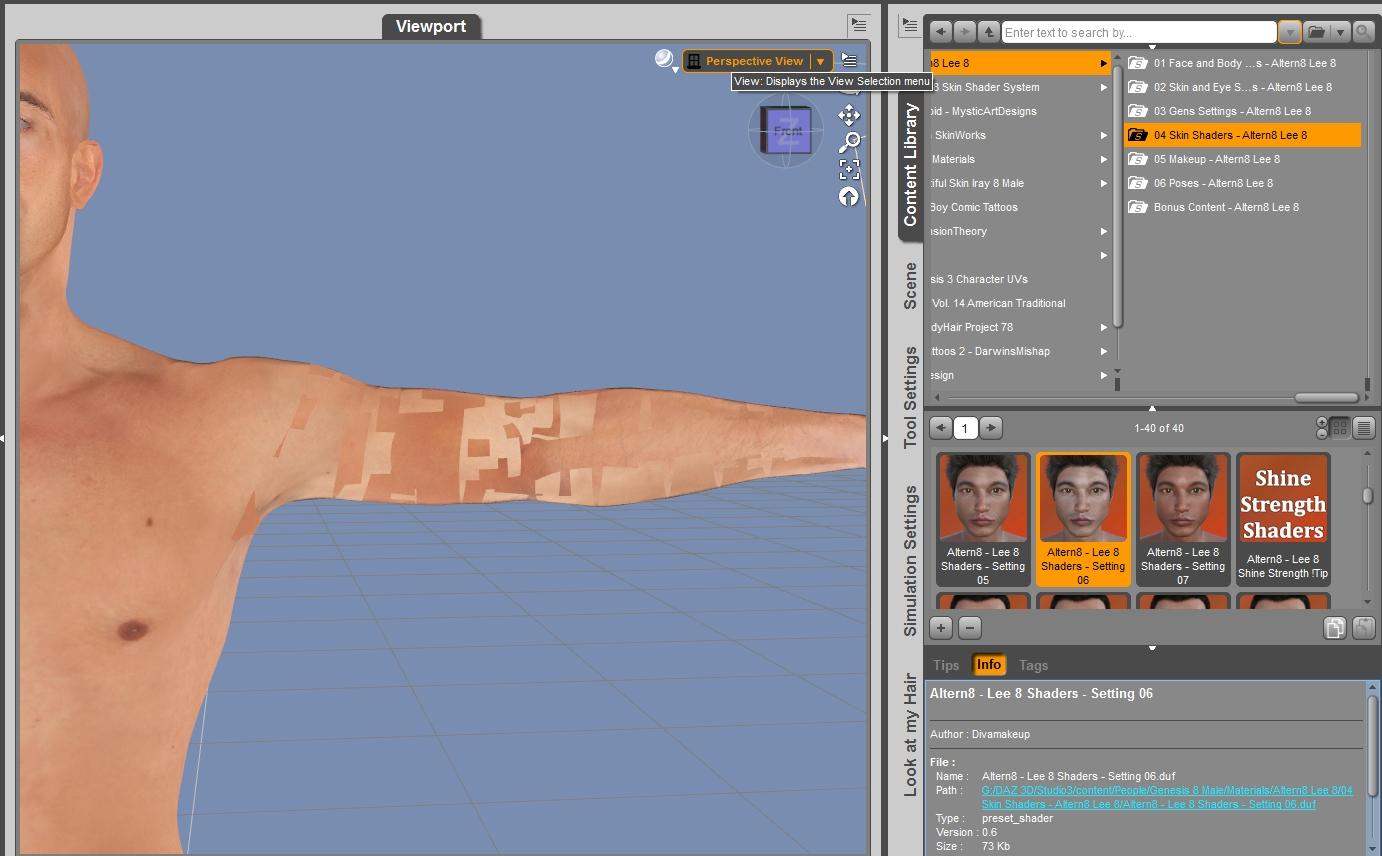Viewport: 1382px width, 856px height.
Task: Switch to the Tags tab
Action: [x=1033, y=665]
